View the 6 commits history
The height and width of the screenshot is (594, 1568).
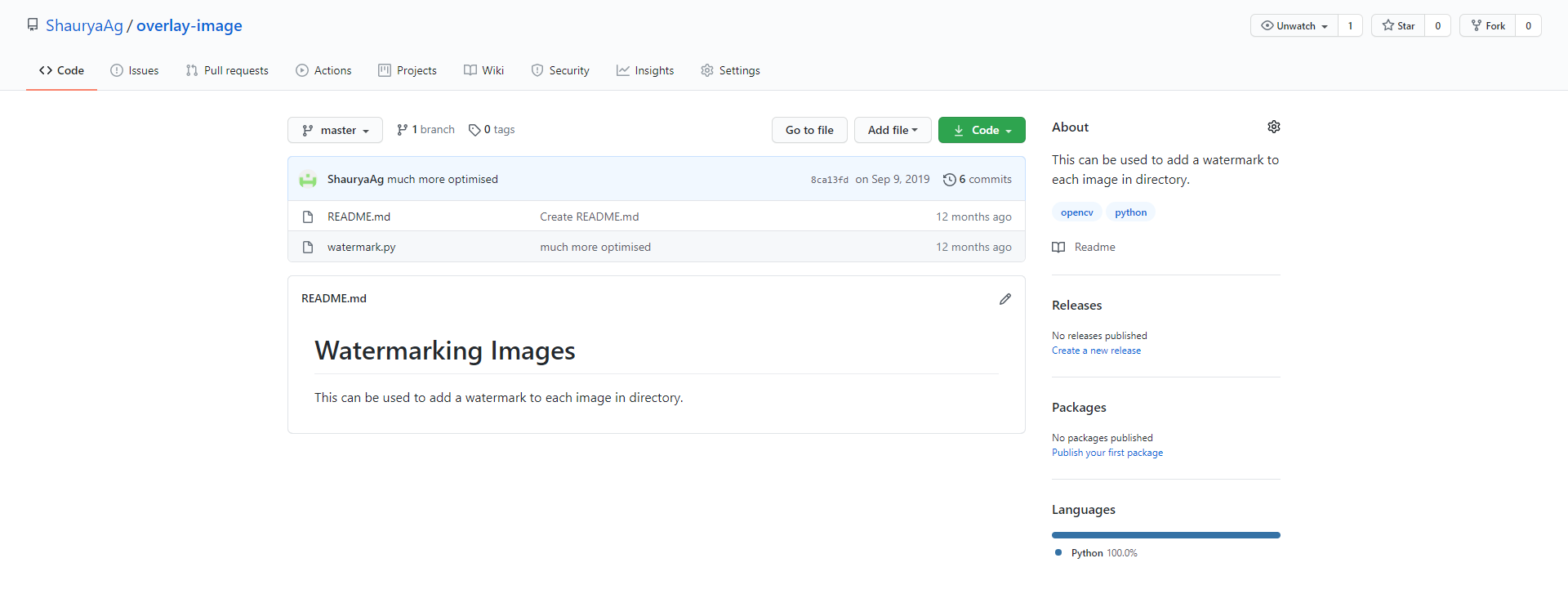click(978, 179)
